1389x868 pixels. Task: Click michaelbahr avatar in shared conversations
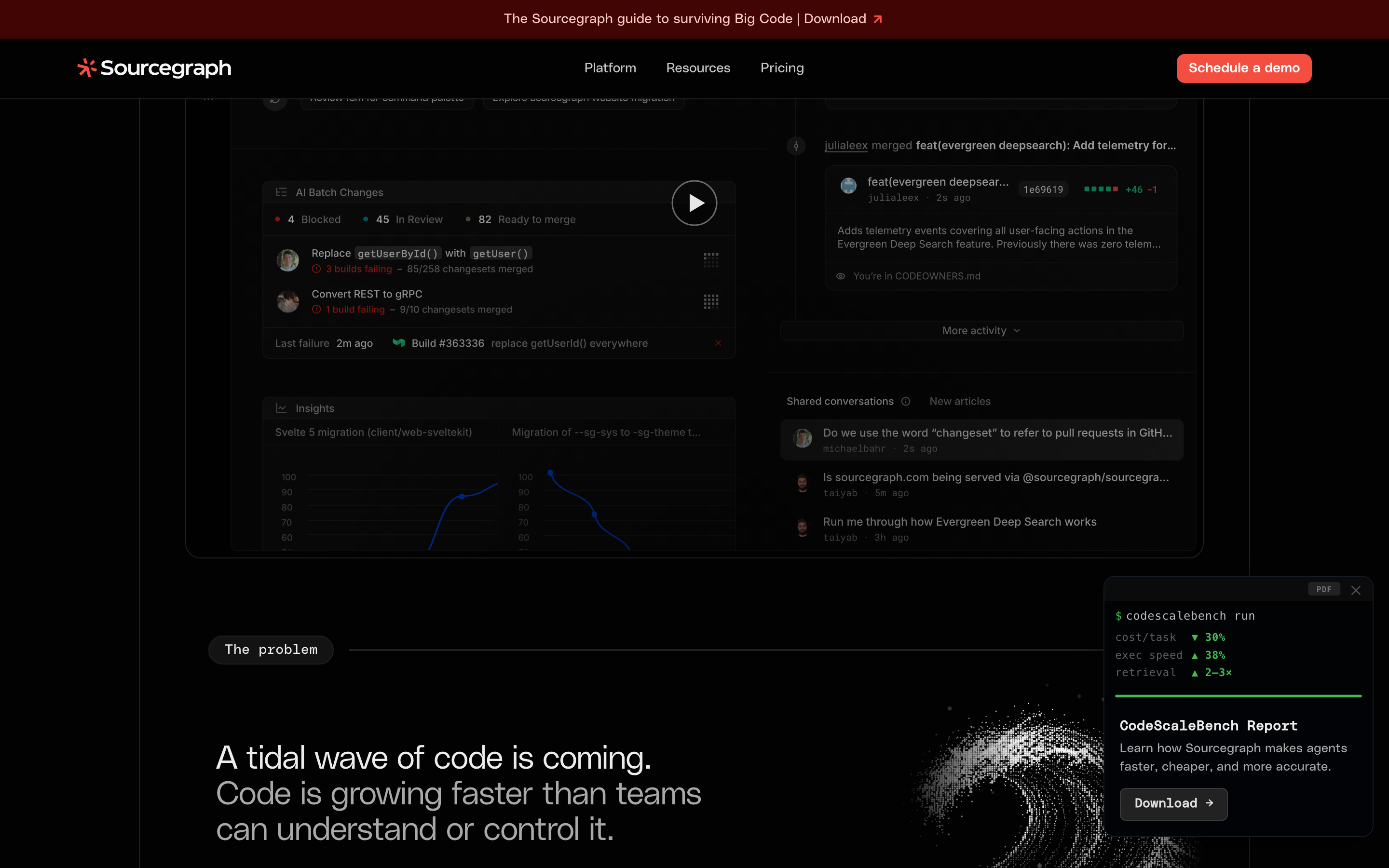point(803,439)
